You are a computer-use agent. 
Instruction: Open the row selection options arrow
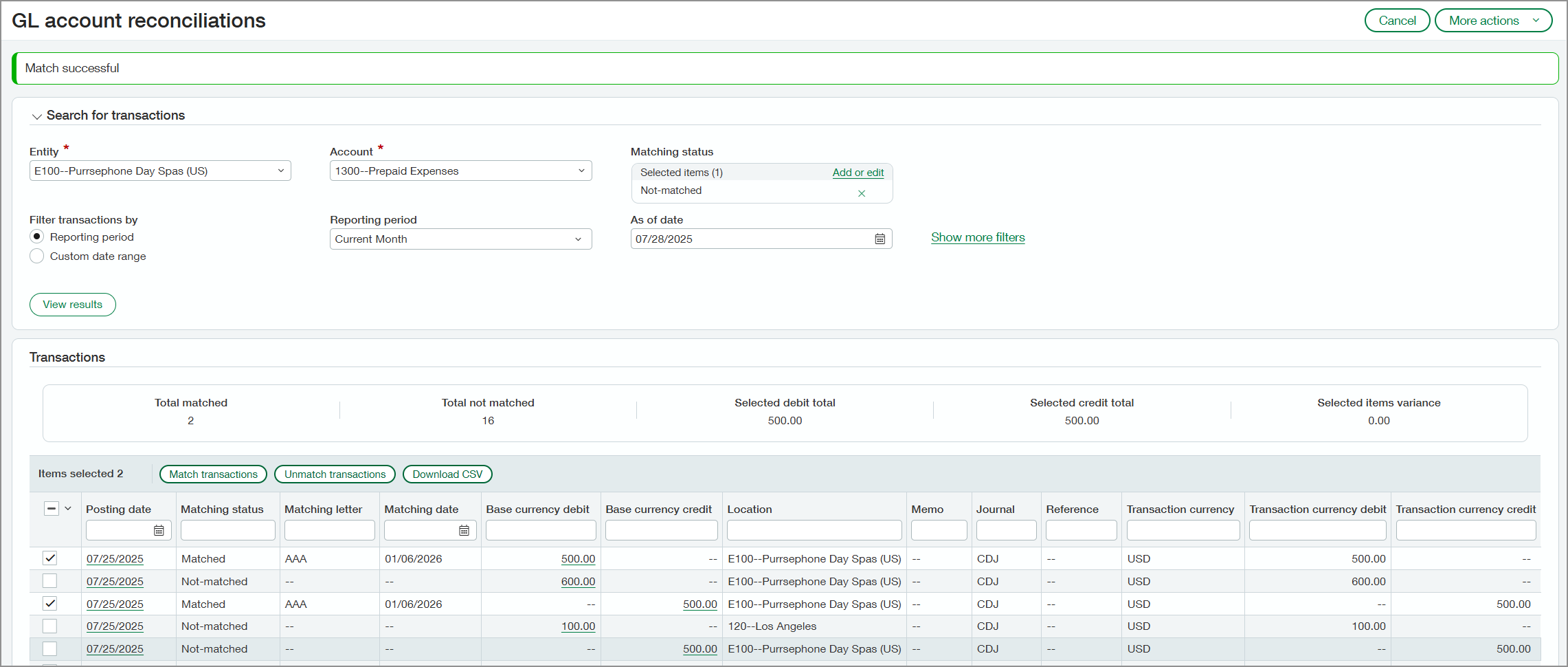[69, 508]
